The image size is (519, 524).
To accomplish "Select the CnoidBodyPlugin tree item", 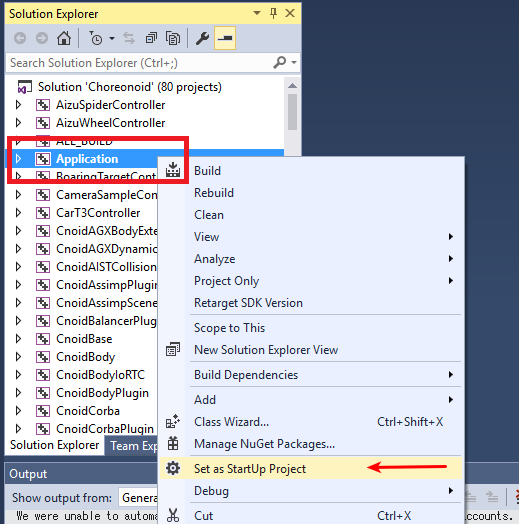I will (102, 393).
